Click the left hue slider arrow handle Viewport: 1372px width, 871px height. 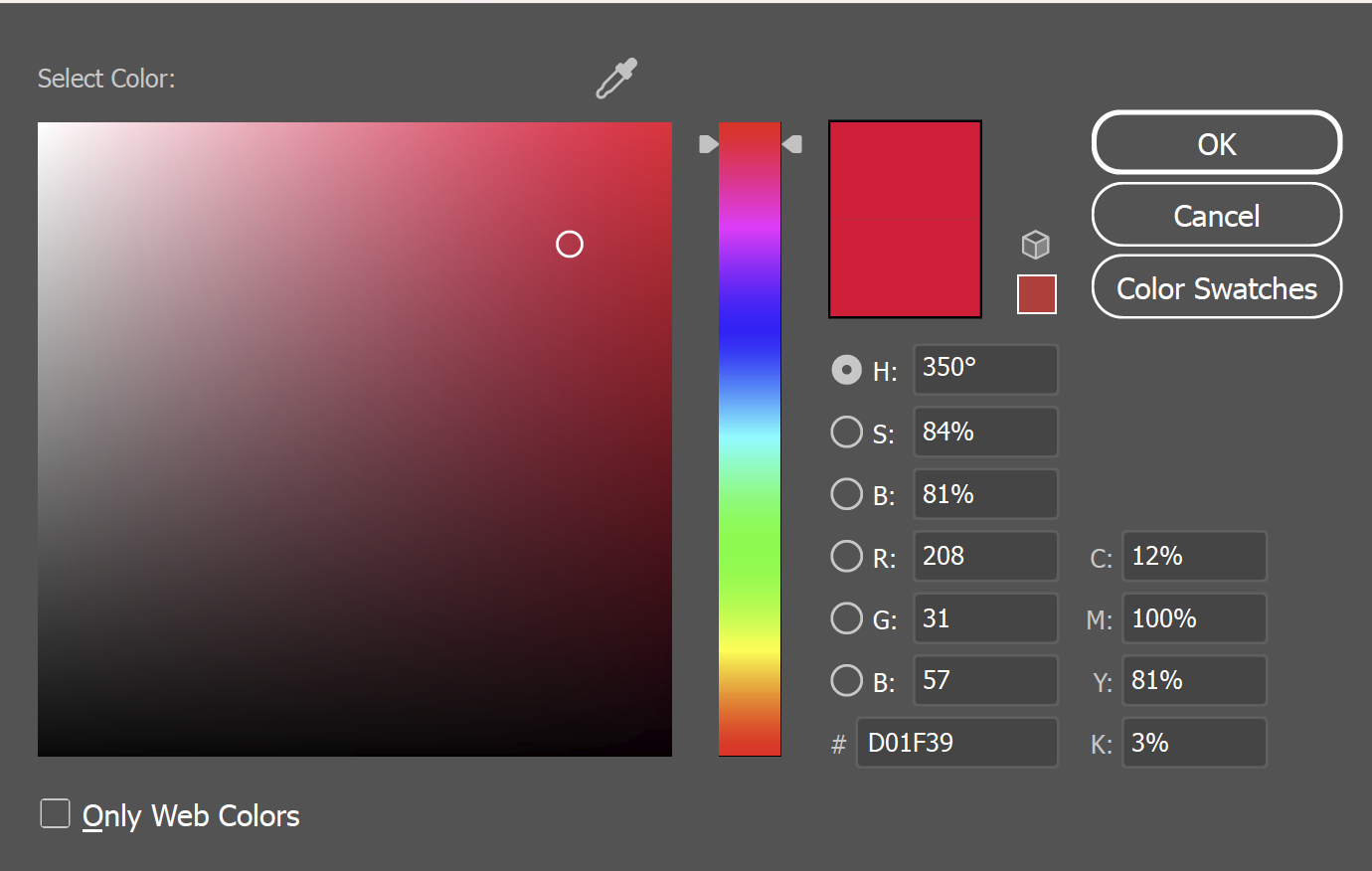click(x=708, y=144)
